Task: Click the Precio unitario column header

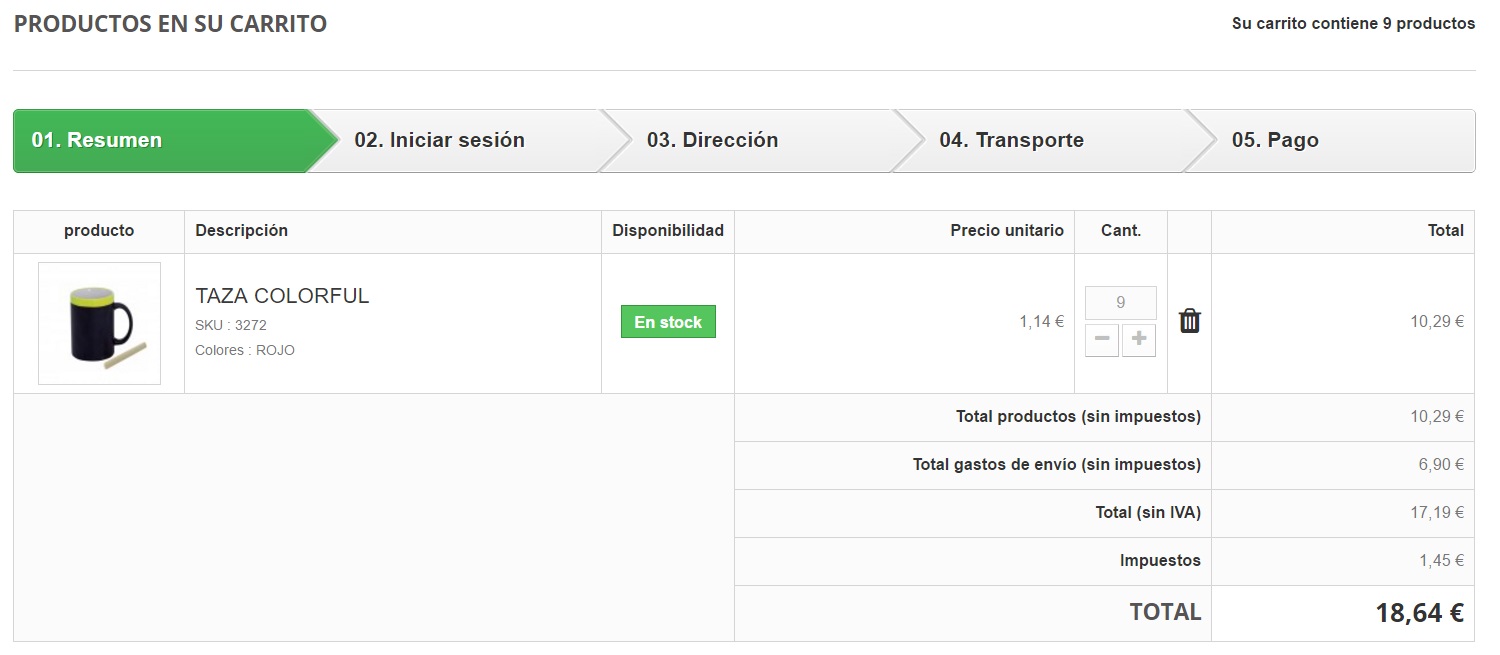Action: pyautogui.click(x=1006, y=231)
